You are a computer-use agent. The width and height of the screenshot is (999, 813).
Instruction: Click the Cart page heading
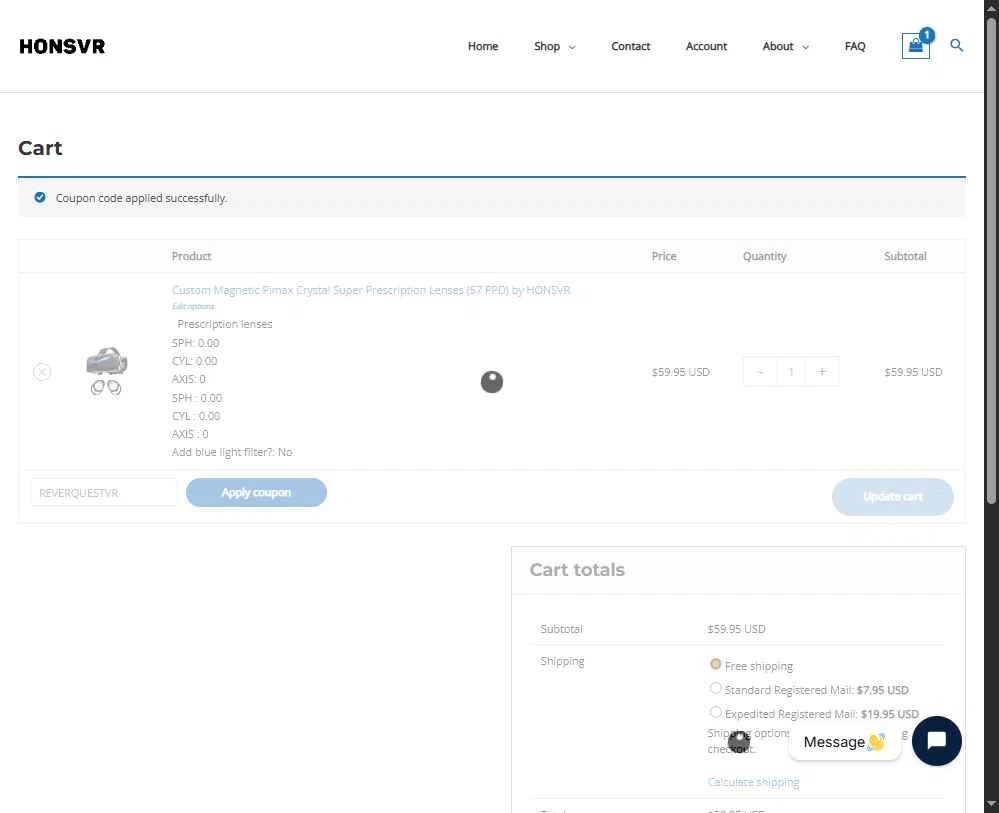click(40, 148)
